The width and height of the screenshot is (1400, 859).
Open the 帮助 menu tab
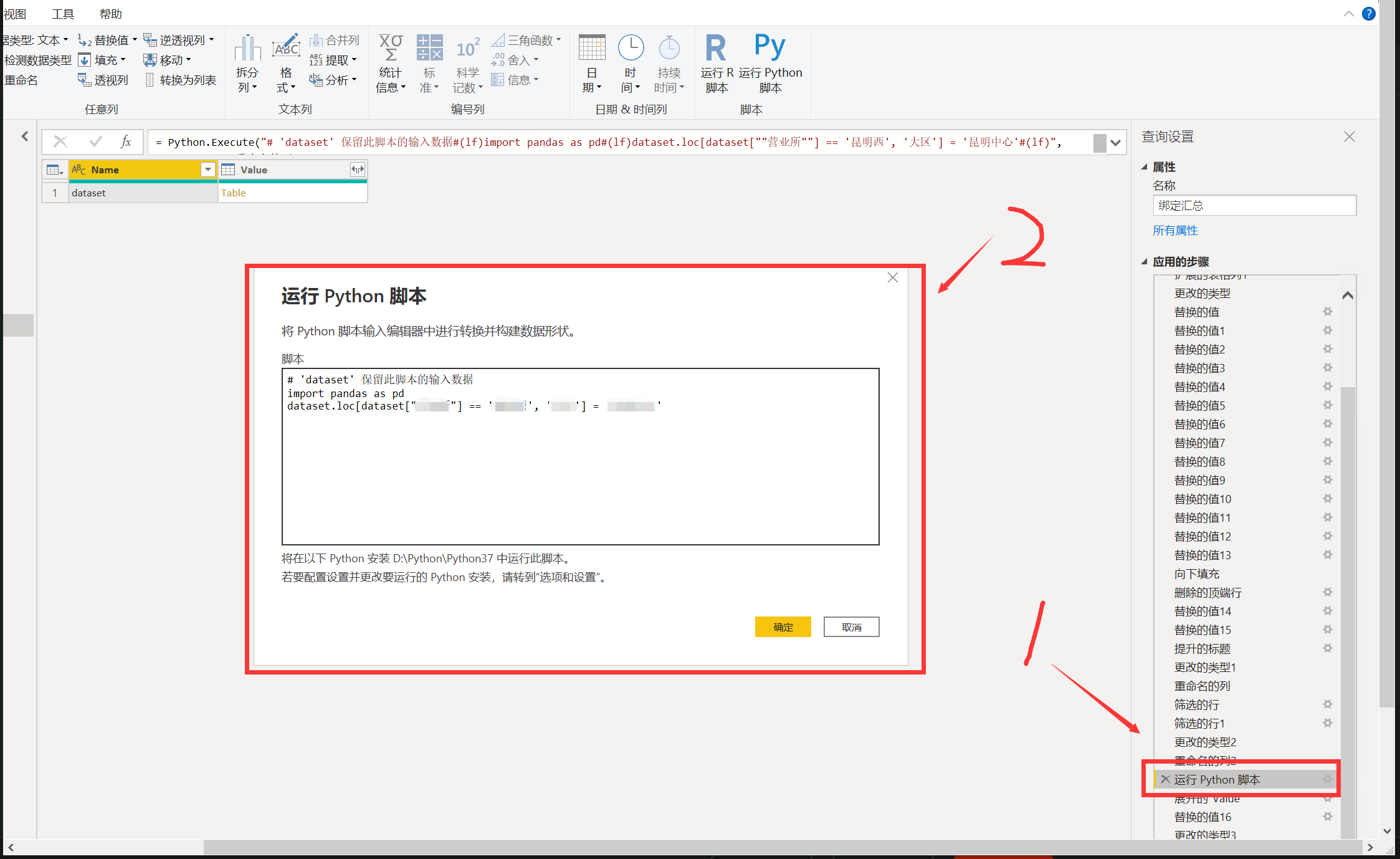pos(110,14)
